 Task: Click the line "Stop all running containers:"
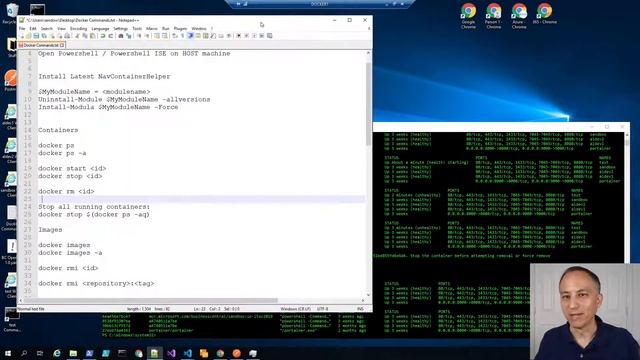[x=94, y=207]
